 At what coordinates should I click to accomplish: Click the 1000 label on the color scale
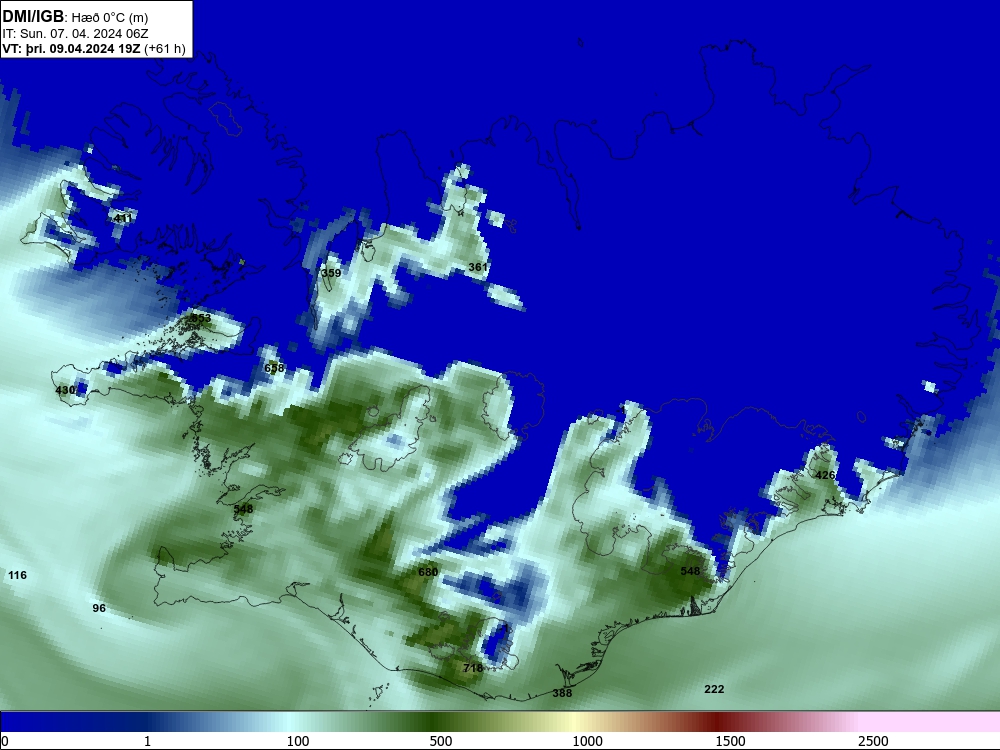coord(587,741)
